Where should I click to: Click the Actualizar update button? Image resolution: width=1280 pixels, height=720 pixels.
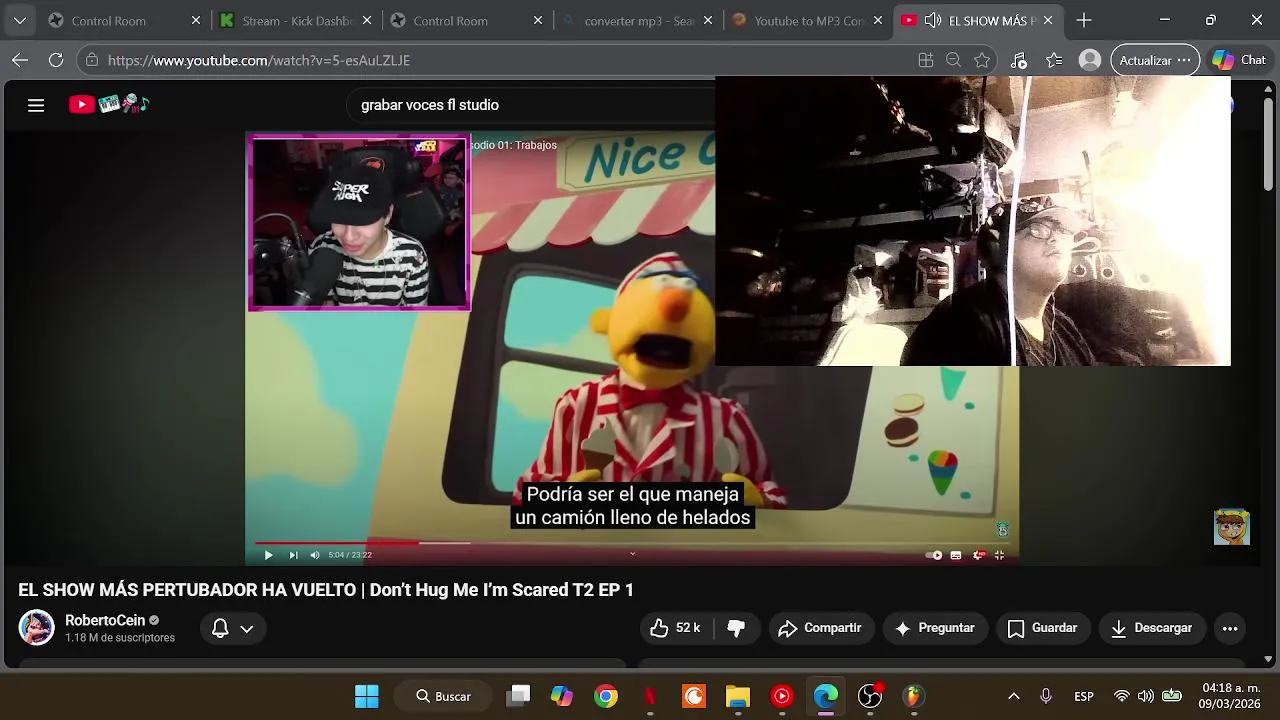point(1155,60)
